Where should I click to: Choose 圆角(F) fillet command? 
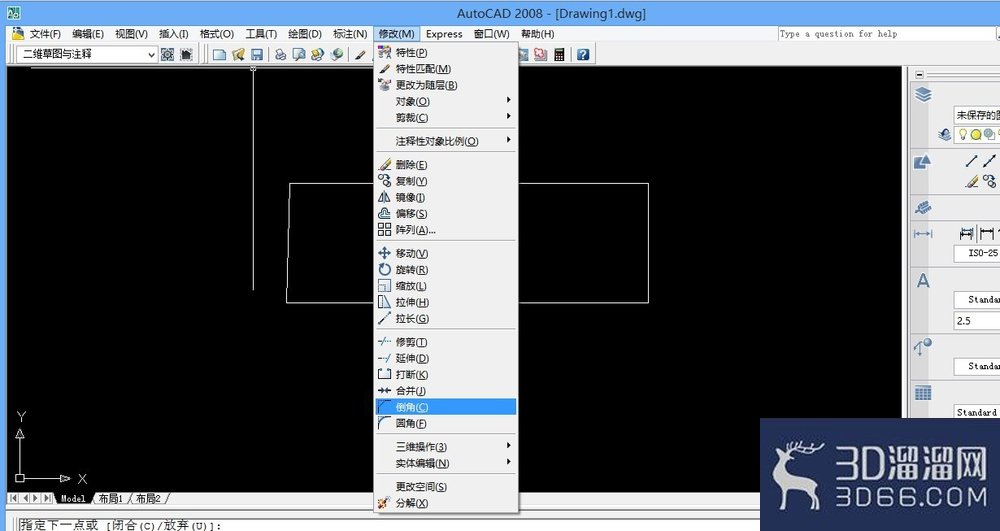pyautogui.click(x=446, y=423)
